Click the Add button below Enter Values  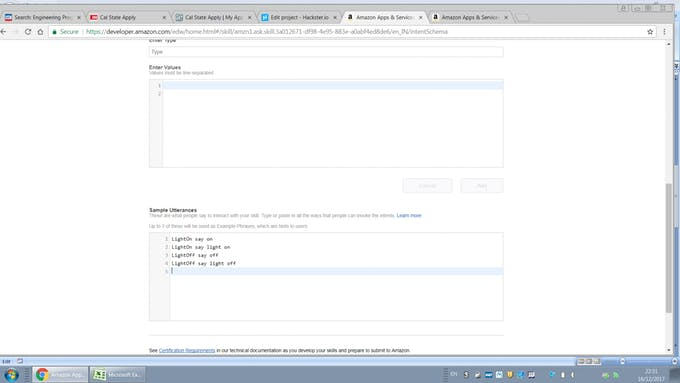(482, 186)
